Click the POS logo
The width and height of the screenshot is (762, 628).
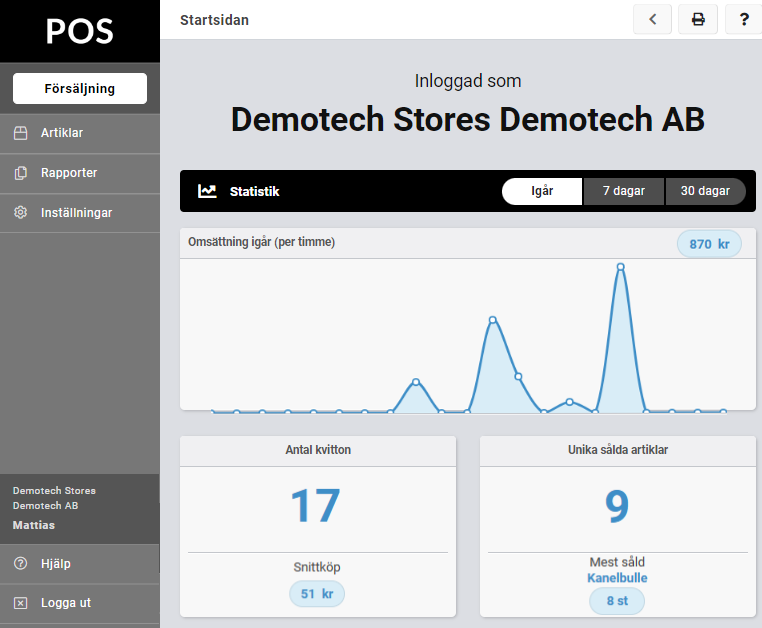click(x=80, y=31)
